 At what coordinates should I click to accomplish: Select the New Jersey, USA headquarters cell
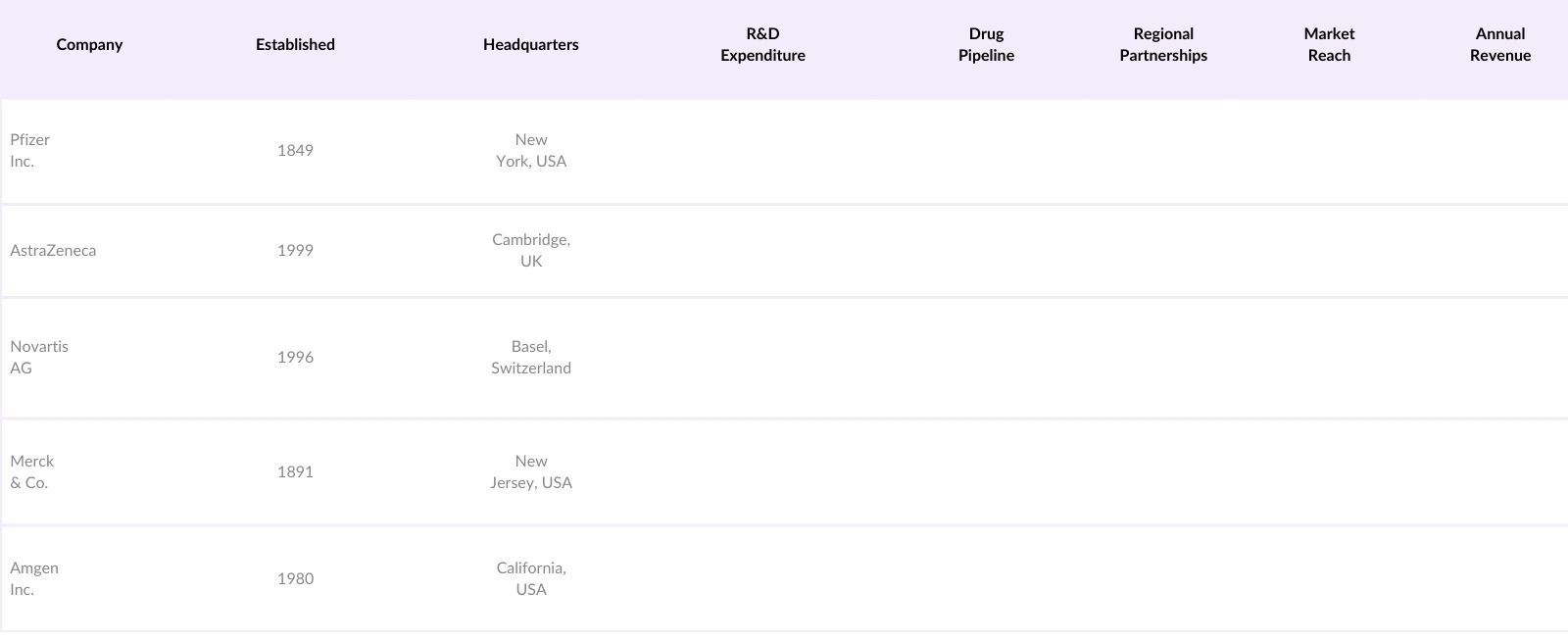tap(530, 472)
